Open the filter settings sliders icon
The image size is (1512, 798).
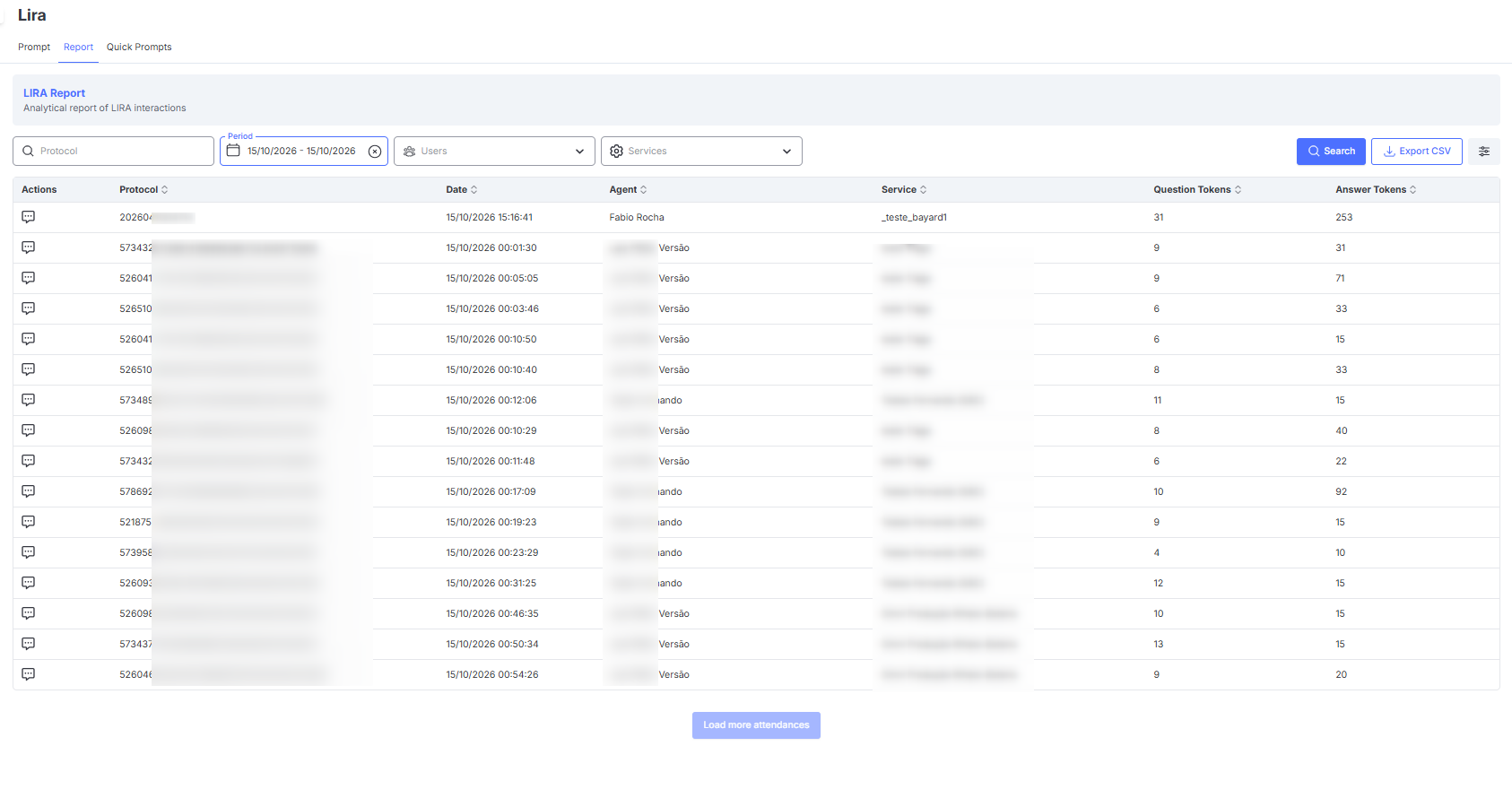coord(1484,152)
